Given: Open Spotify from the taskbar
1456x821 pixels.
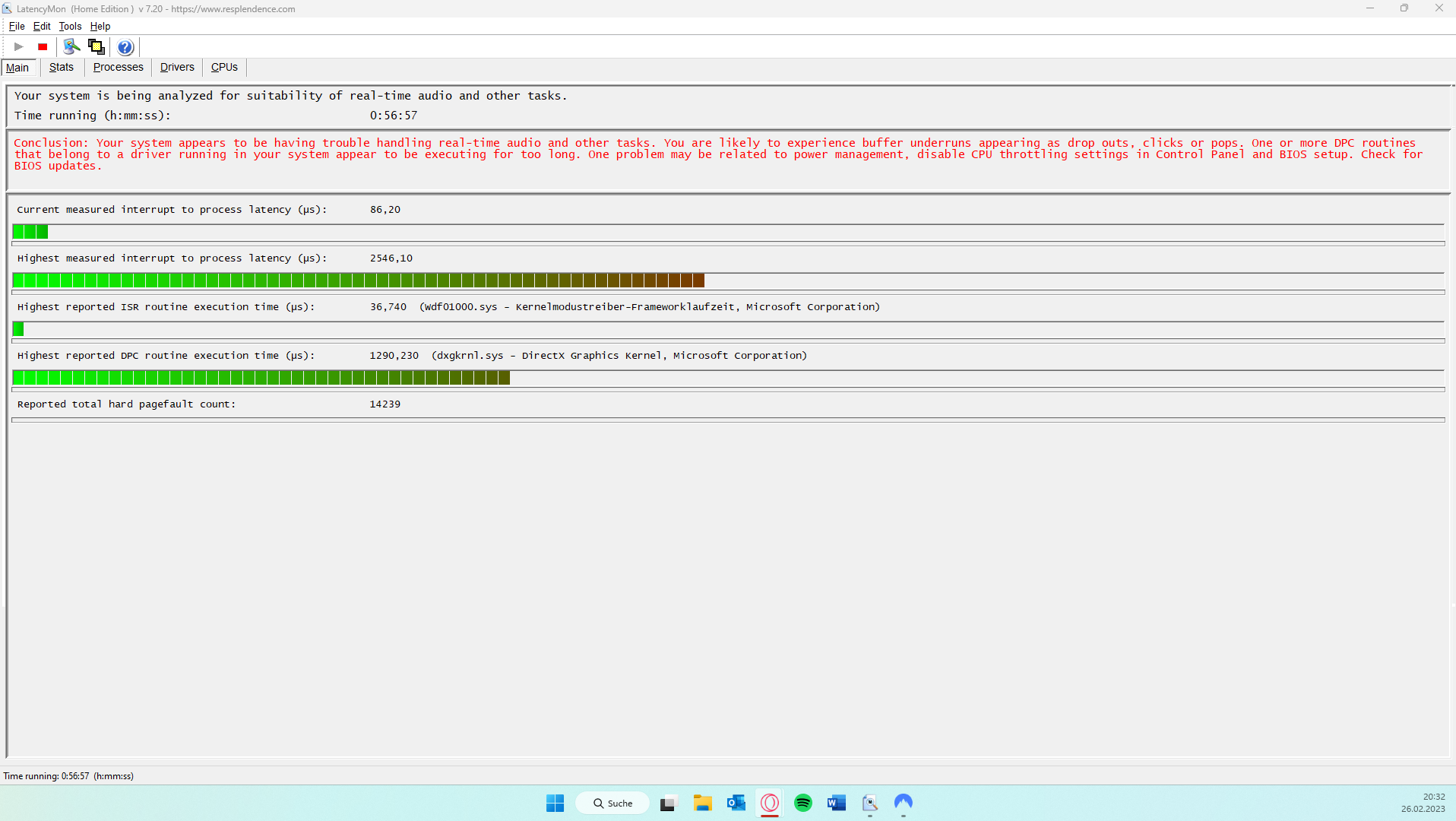Looking at the screenshot, I should [x=802, y=803].
